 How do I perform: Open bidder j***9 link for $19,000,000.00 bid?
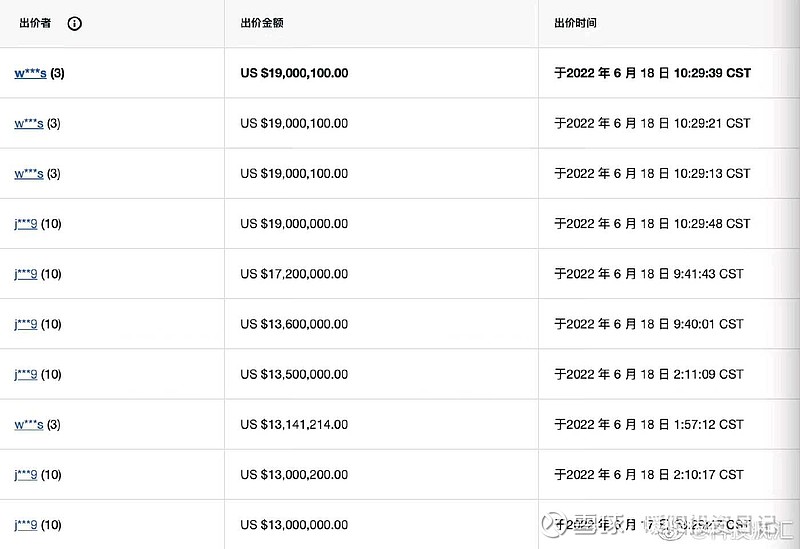[26, 224]
